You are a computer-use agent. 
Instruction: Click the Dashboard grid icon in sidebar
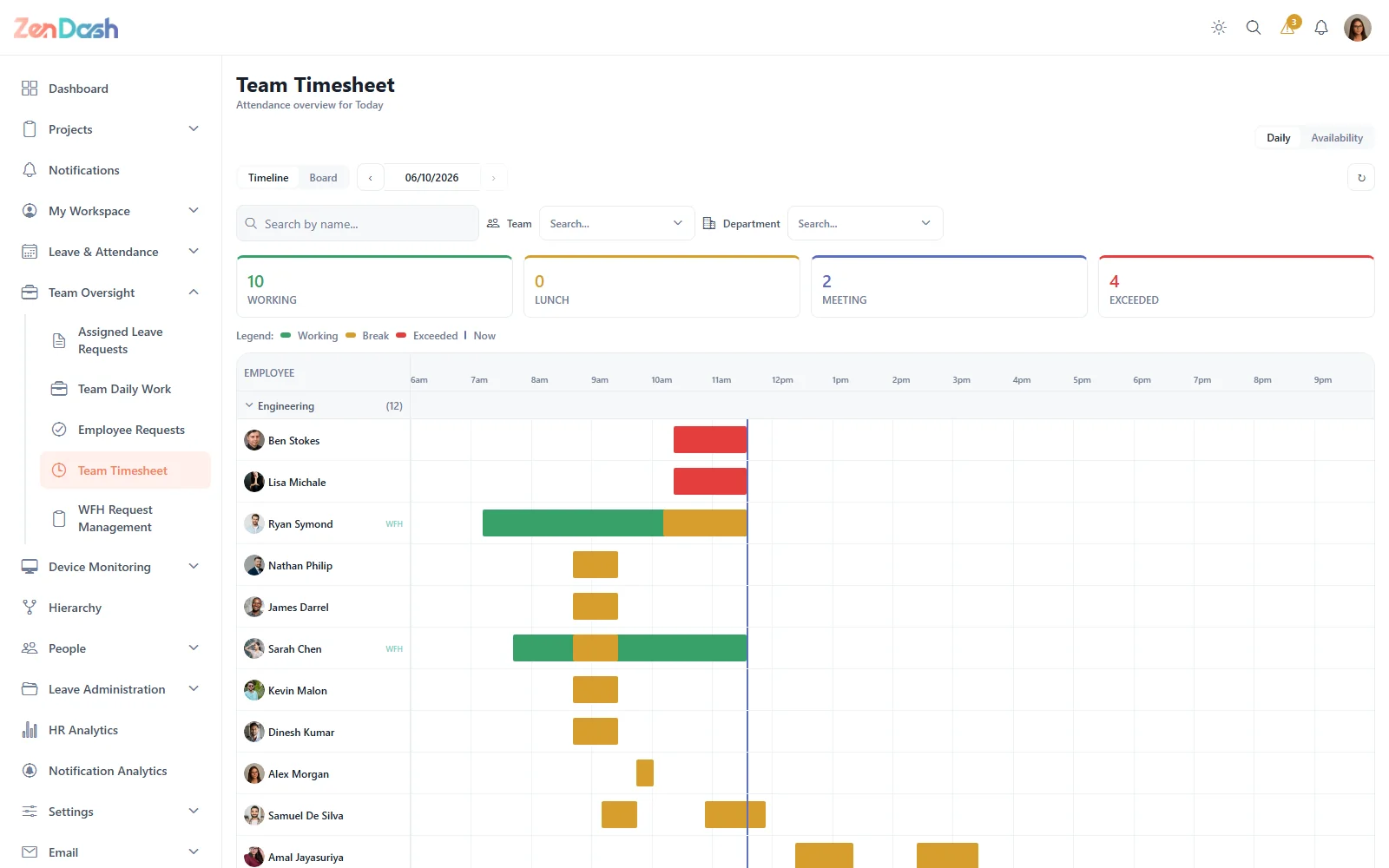pyautogui.click(x=30, y=89)
